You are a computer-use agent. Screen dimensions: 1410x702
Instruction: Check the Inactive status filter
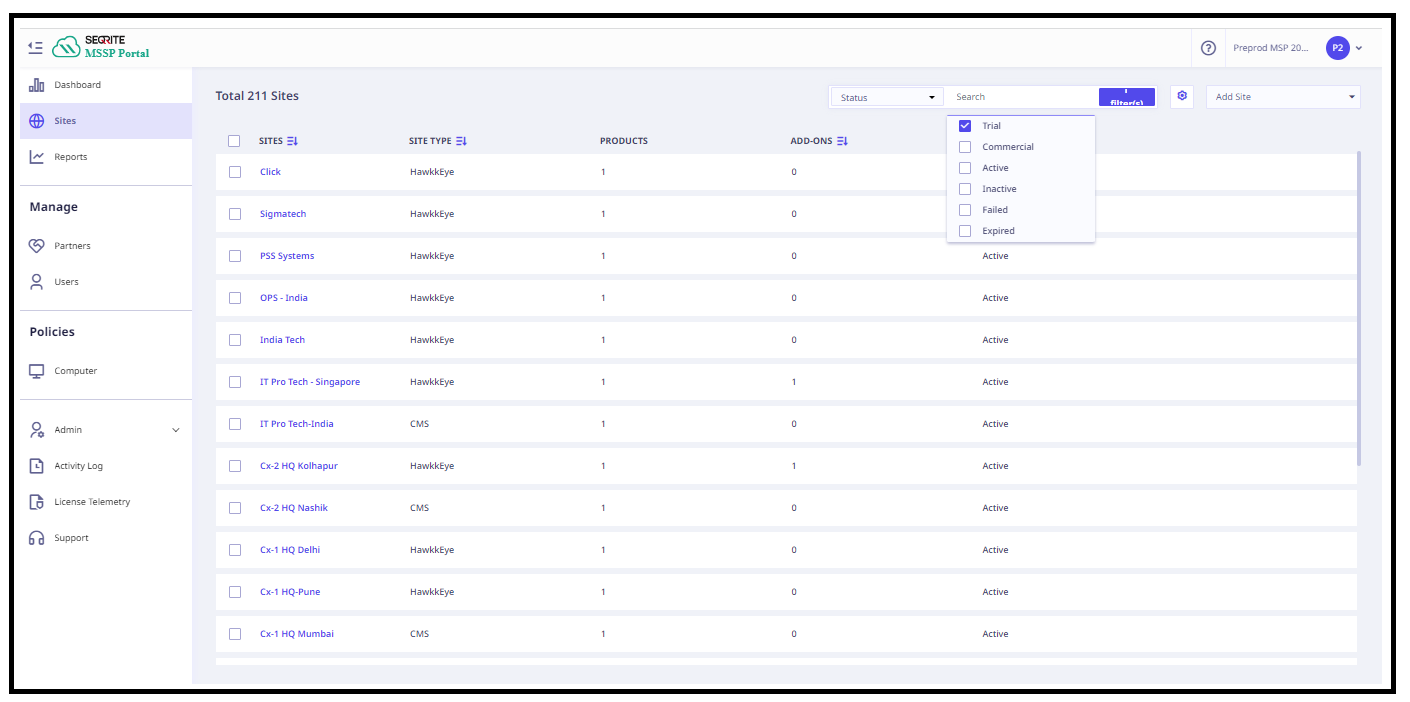965,189
